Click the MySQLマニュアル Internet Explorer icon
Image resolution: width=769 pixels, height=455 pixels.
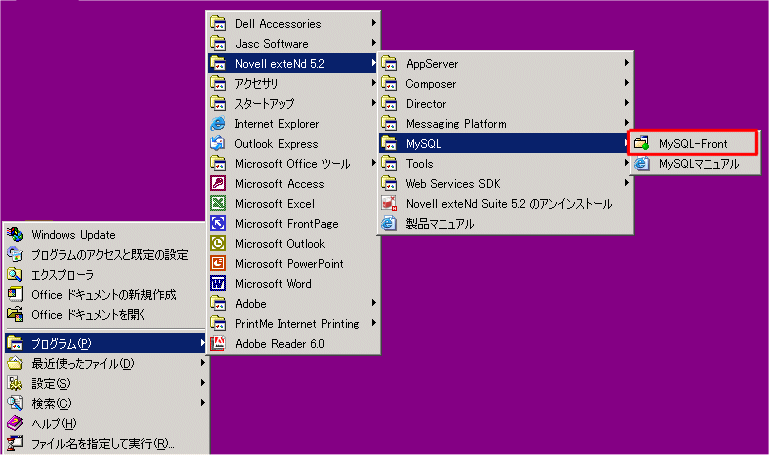(641, 164)
